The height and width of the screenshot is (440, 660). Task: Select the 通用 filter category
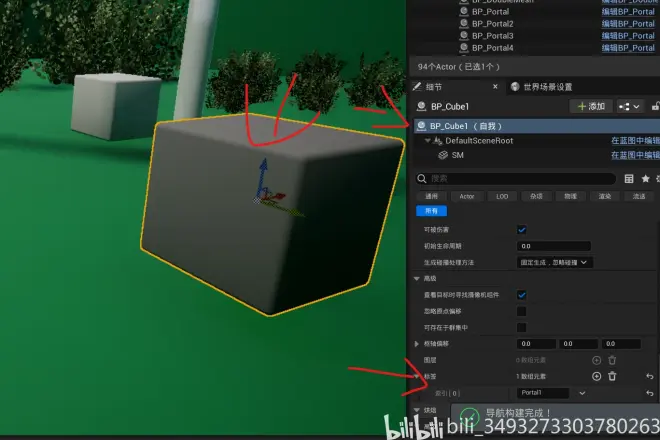point(431,196)
